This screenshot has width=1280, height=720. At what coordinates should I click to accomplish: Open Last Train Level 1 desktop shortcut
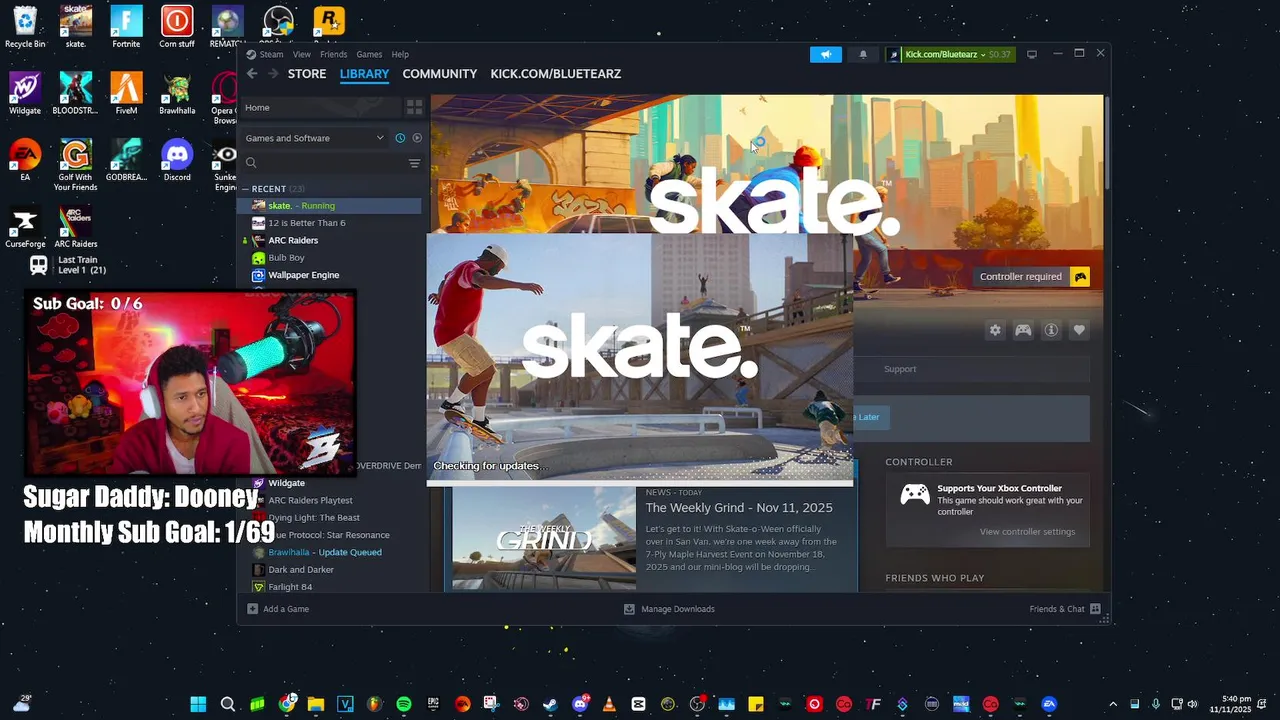(68, 265)
